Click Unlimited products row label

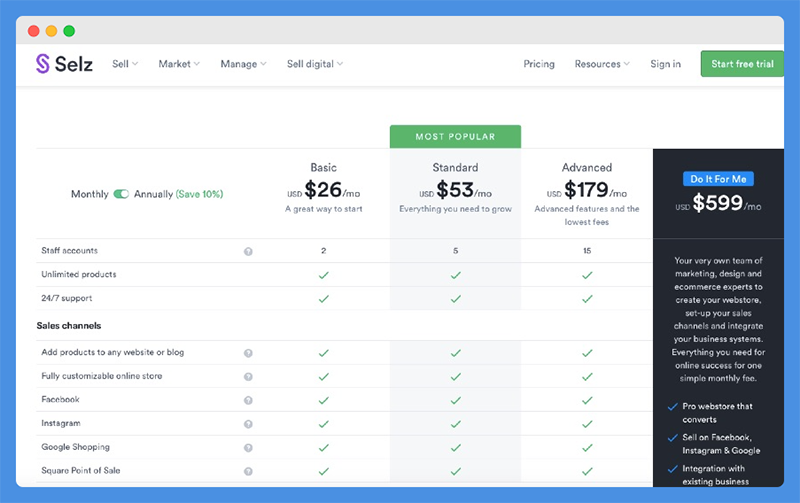79,274
